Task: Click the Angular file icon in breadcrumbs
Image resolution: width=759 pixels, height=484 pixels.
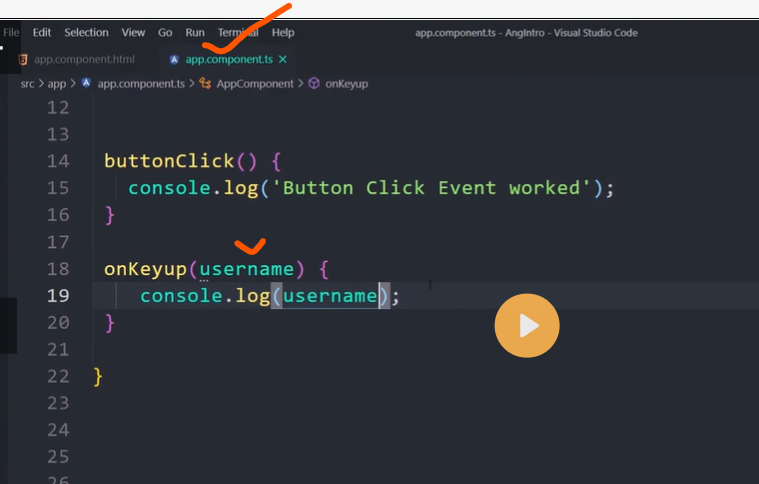Action: point(87,84)
